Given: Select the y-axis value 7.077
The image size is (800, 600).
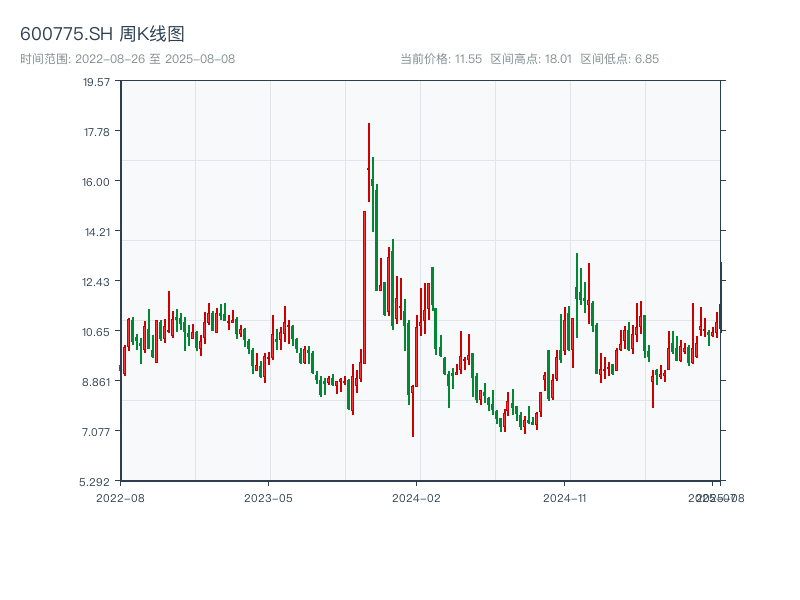Looking at the screenshot, I should (96, 432).
